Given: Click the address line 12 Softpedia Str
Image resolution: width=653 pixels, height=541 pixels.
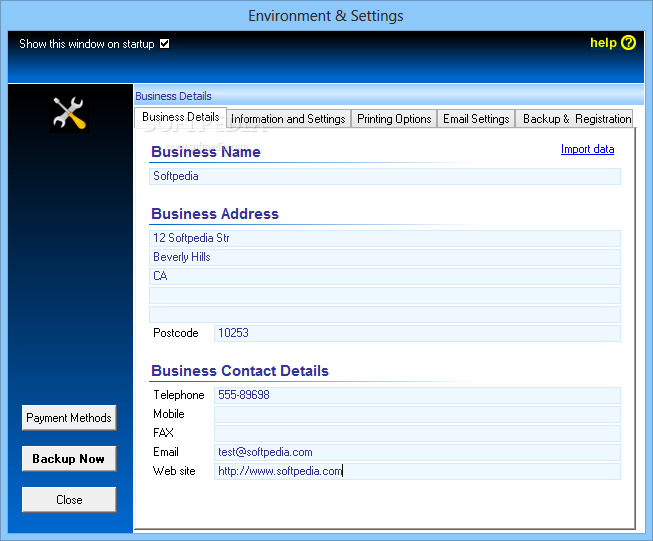Looking at the screenshot, I should point(385,238).
